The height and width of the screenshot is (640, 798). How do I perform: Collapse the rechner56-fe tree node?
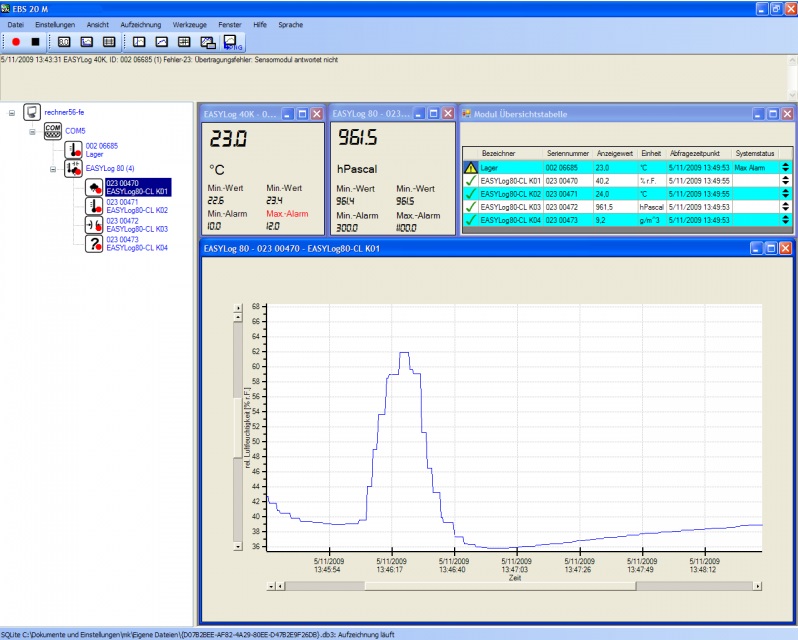click(x=12, y=113)
